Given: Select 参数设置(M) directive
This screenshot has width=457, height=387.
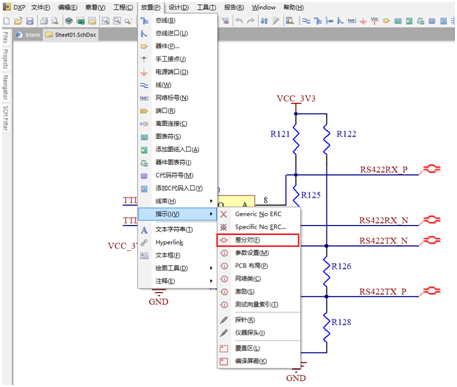Looking at the screenshot, I should pos(259,253).
